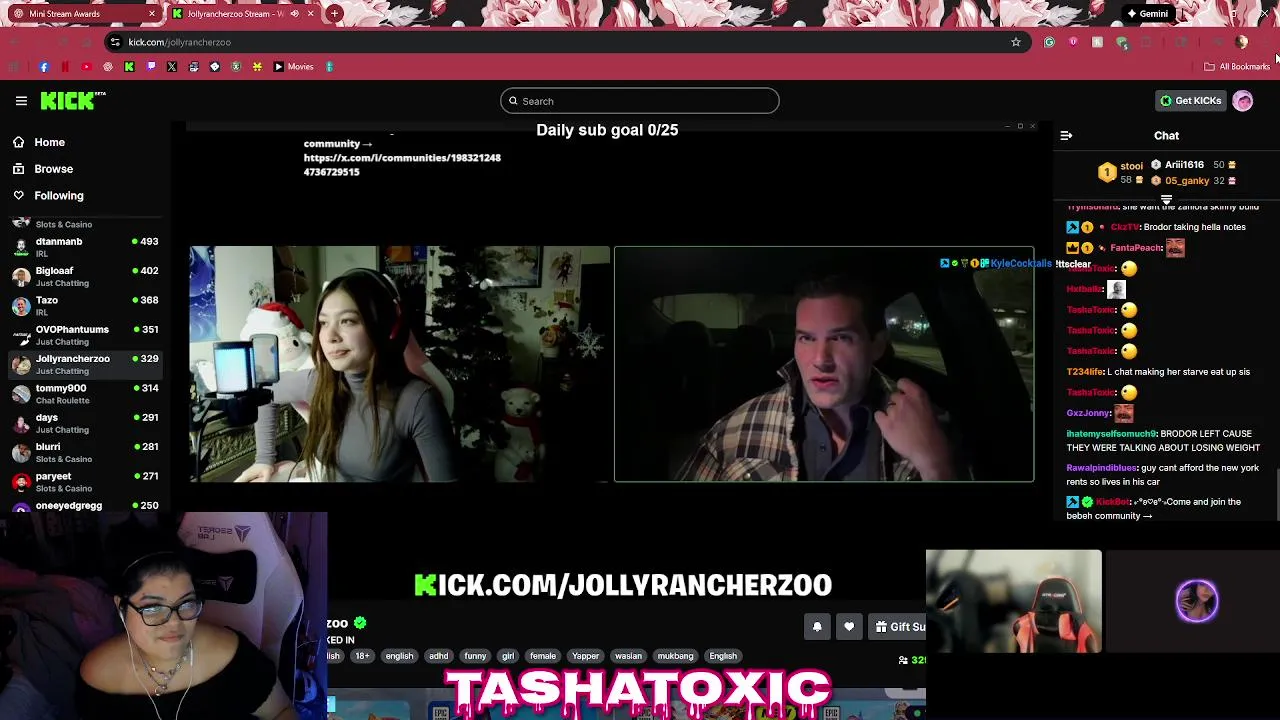Screen dimensions: 1280x720
Task: Open oneeyedgregg channel in Following list
Action: (85, 506)
